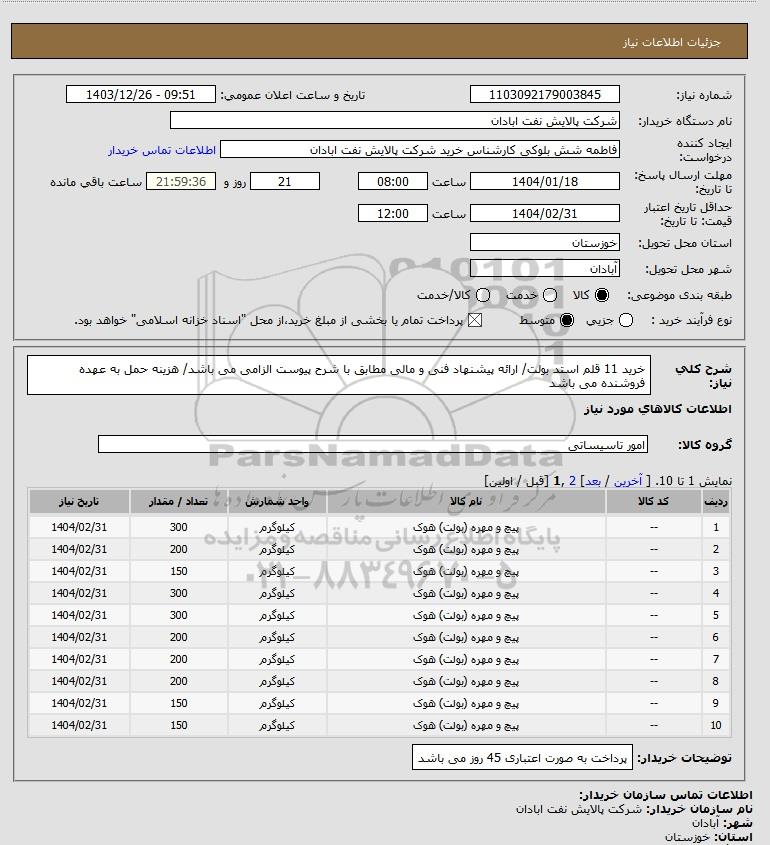Image resolution: width=770 pixels, height=845 pixels.
Task: Open page 2 of the items list
Action: click(572, 481)
